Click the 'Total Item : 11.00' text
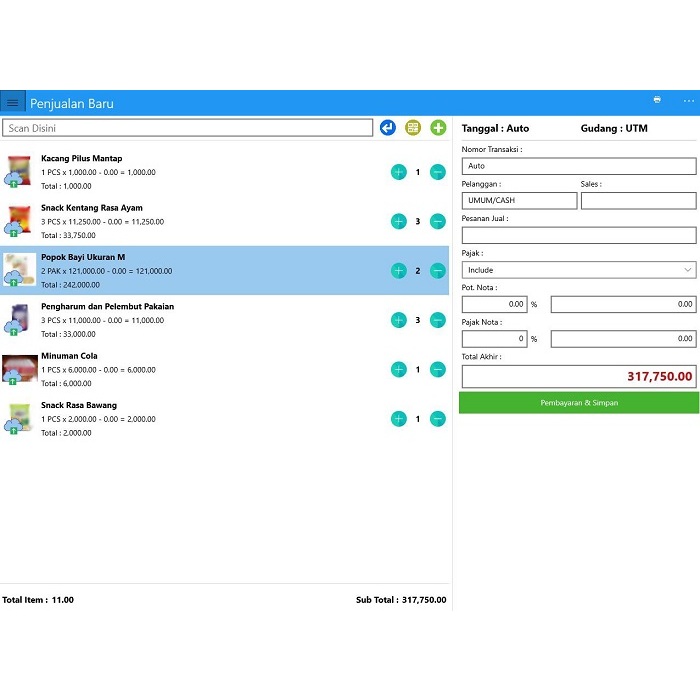Image resolution: width=700 pixels, height=700 pixels. [38, 600]
